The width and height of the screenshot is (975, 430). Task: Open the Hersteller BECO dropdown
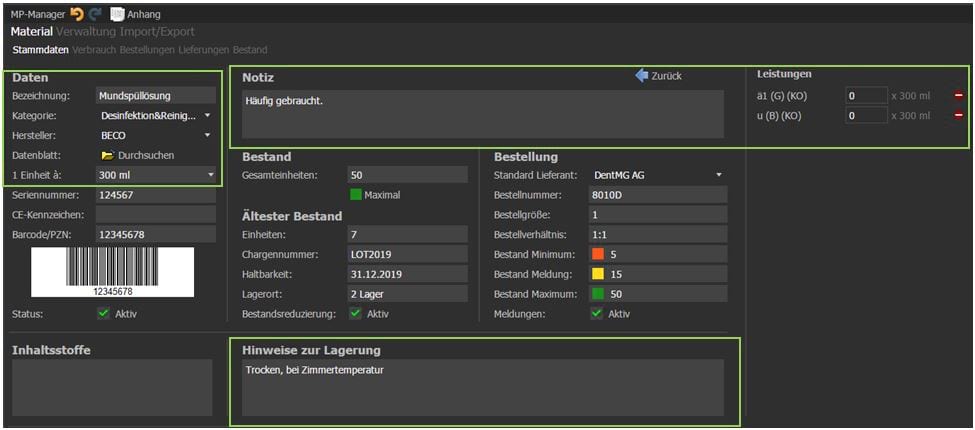click(x=155, y=135)
